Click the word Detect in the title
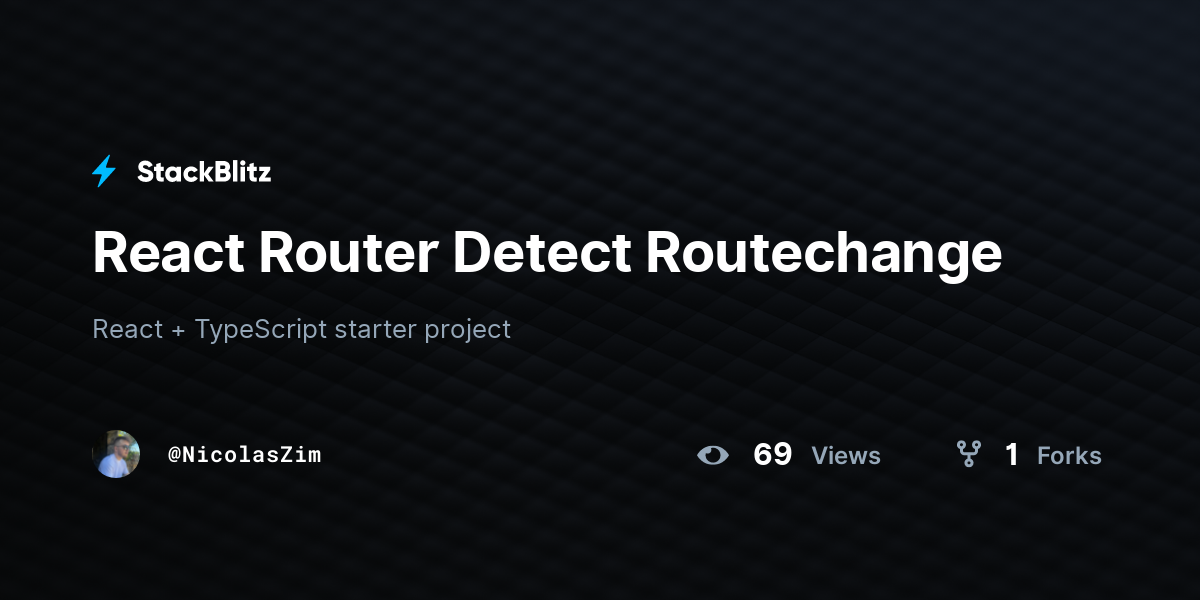This screenshot has width=1200, height=600. tap(541, 252)
